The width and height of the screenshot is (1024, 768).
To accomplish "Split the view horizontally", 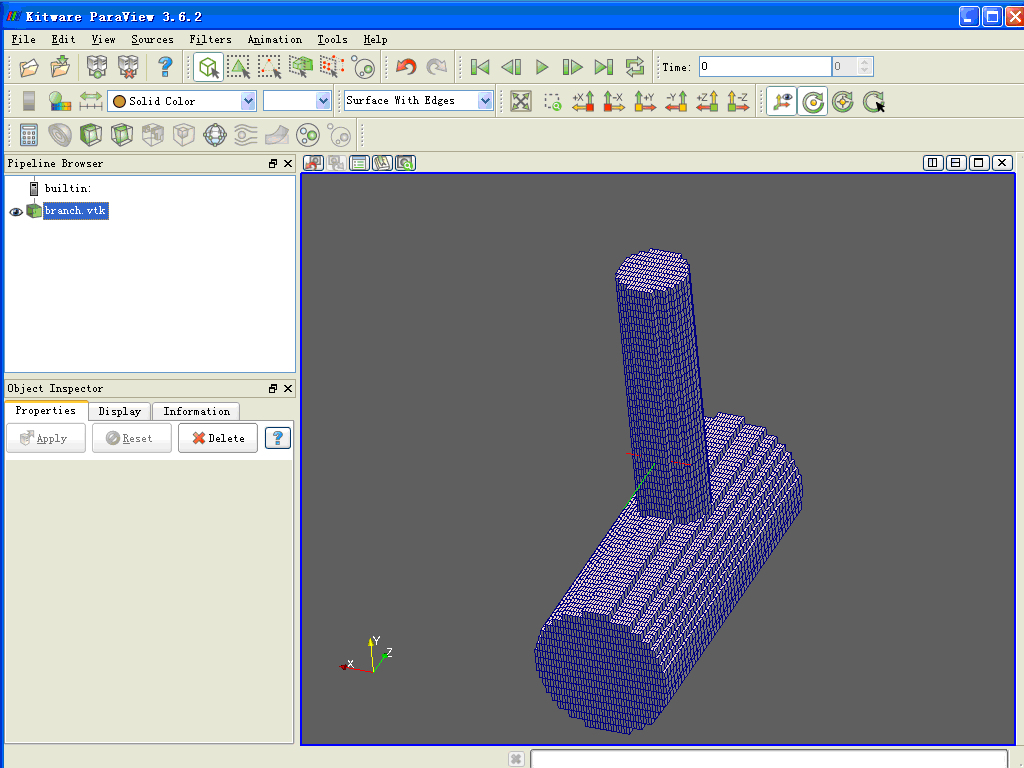I will coord(933,163).
